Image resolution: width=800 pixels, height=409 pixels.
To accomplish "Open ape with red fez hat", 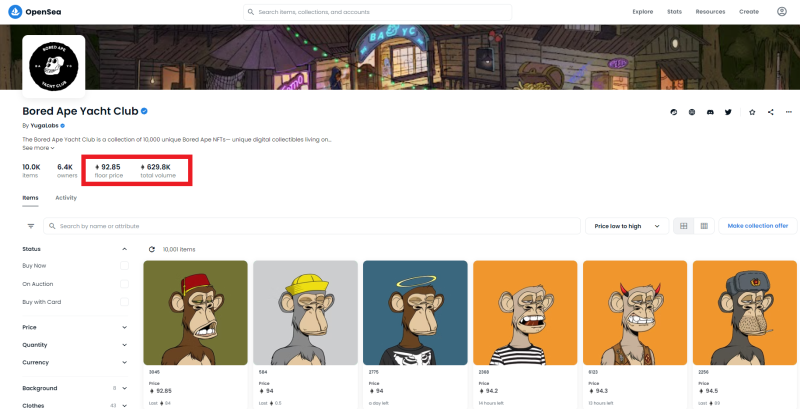I will (x=195, y=313).
